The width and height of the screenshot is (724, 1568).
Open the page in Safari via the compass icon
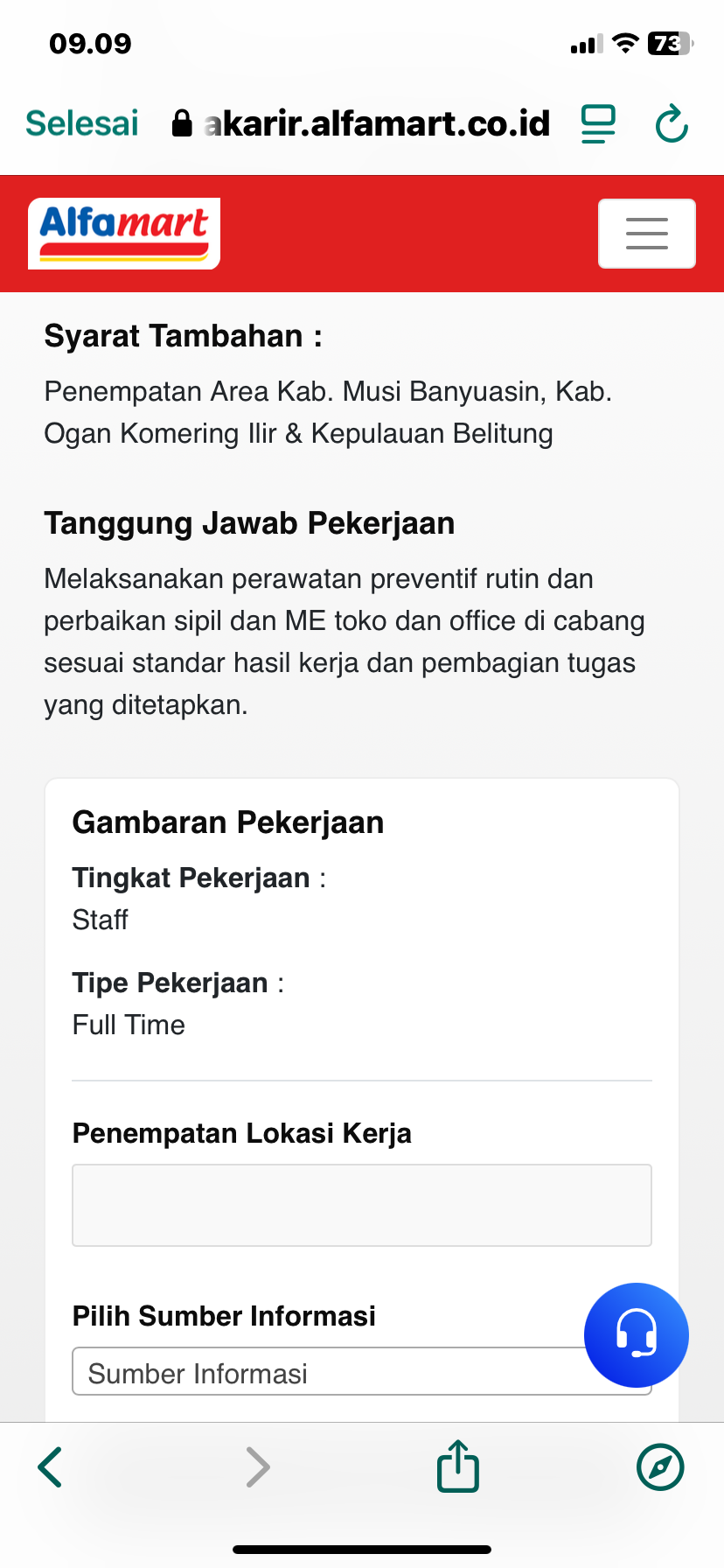click(x=660, y=1467)
